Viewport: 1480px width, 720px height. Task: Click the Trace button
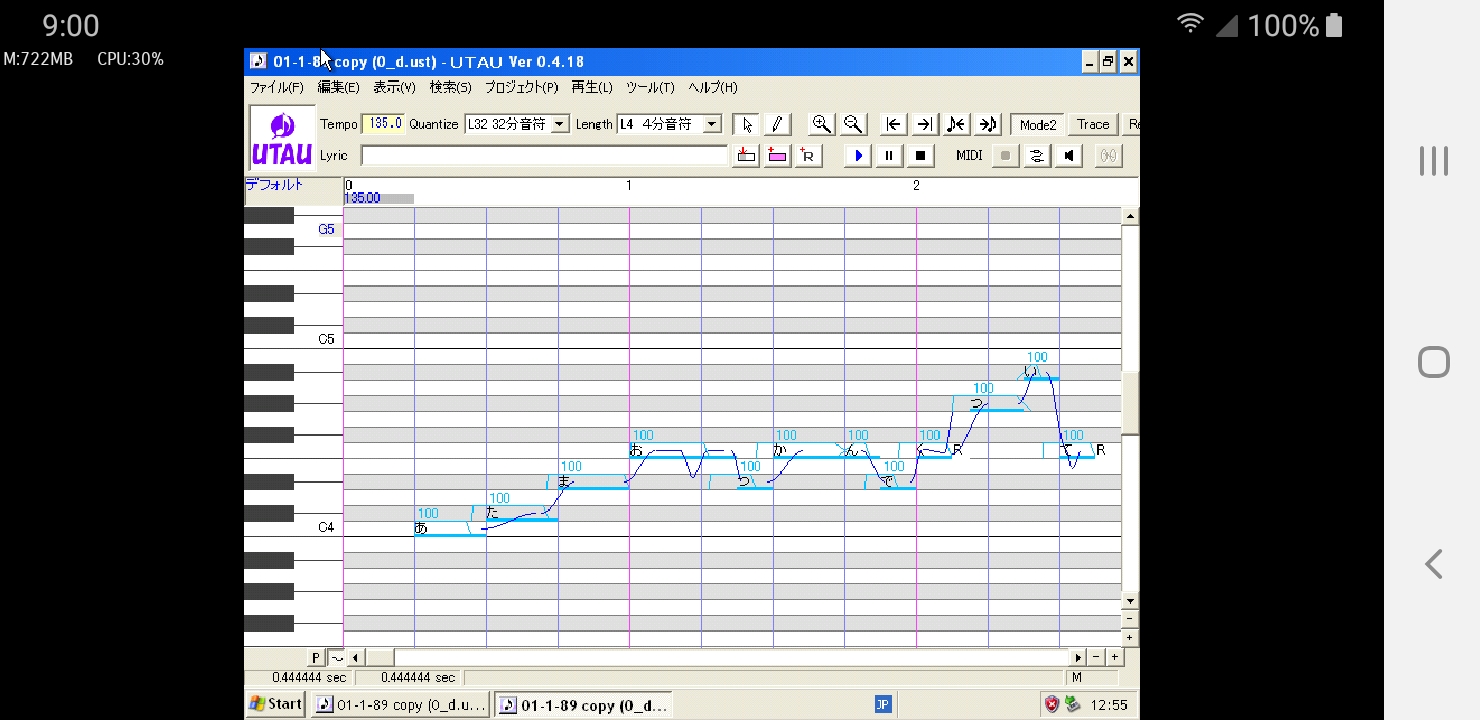coord(1093,124)
